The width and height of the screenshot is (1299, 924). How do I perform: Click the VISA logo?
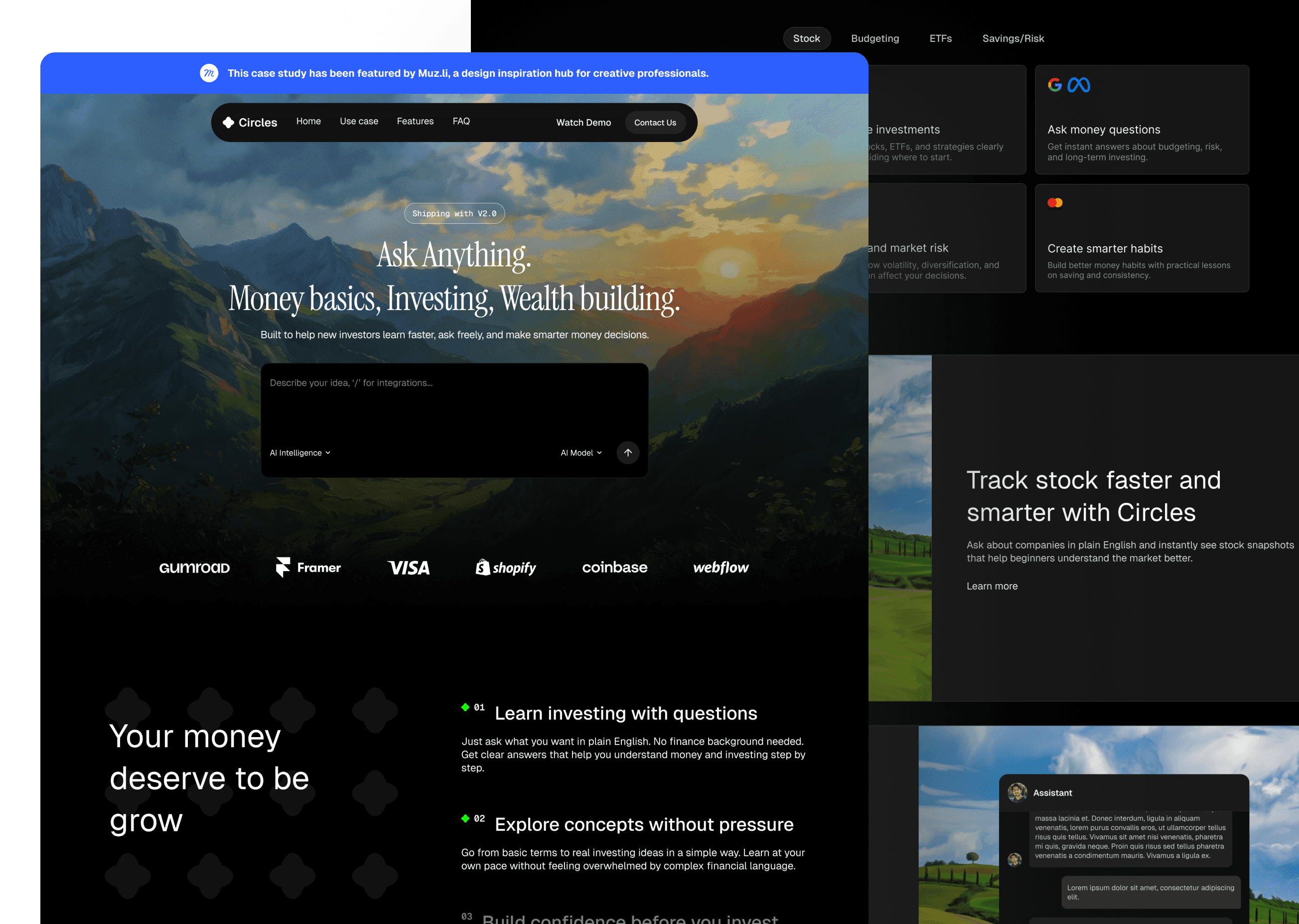tap(409, 567)
